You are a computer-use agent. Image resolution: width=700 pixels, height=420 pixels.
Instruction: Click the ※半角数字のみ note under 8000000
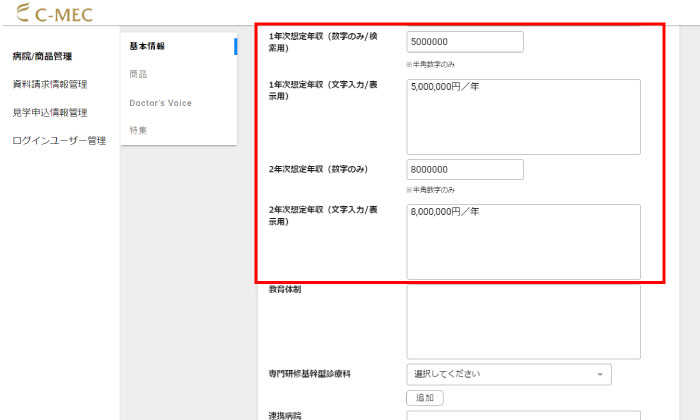[430, 190]
